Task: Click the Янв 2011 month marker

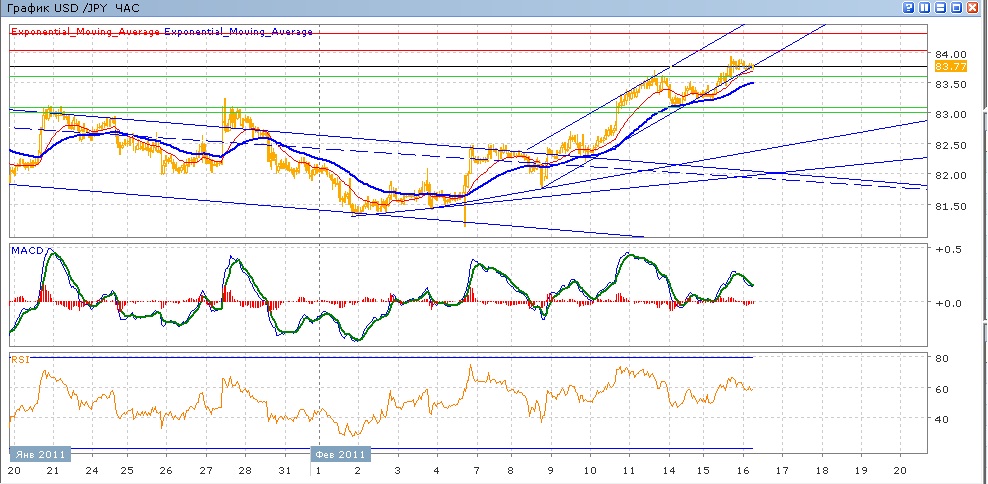Action: (40, 453)
